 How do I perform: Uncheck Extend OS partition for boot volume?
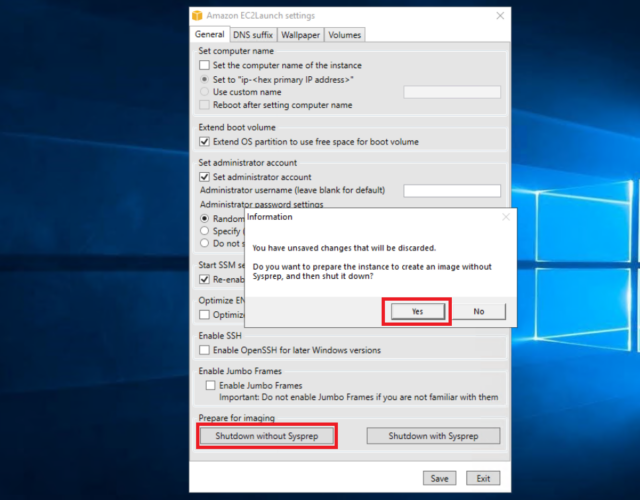point(204,142)
